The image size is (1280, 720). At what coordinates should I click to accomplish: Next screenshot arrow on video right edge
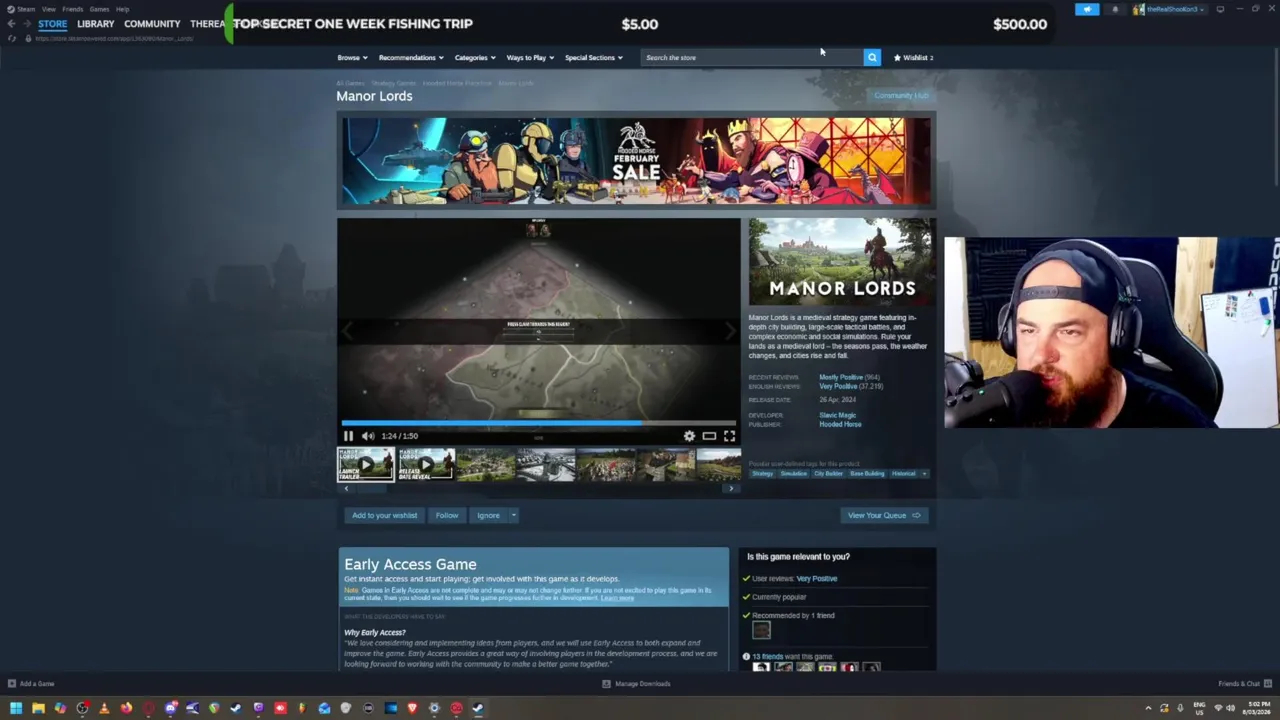tap(730, 331)
